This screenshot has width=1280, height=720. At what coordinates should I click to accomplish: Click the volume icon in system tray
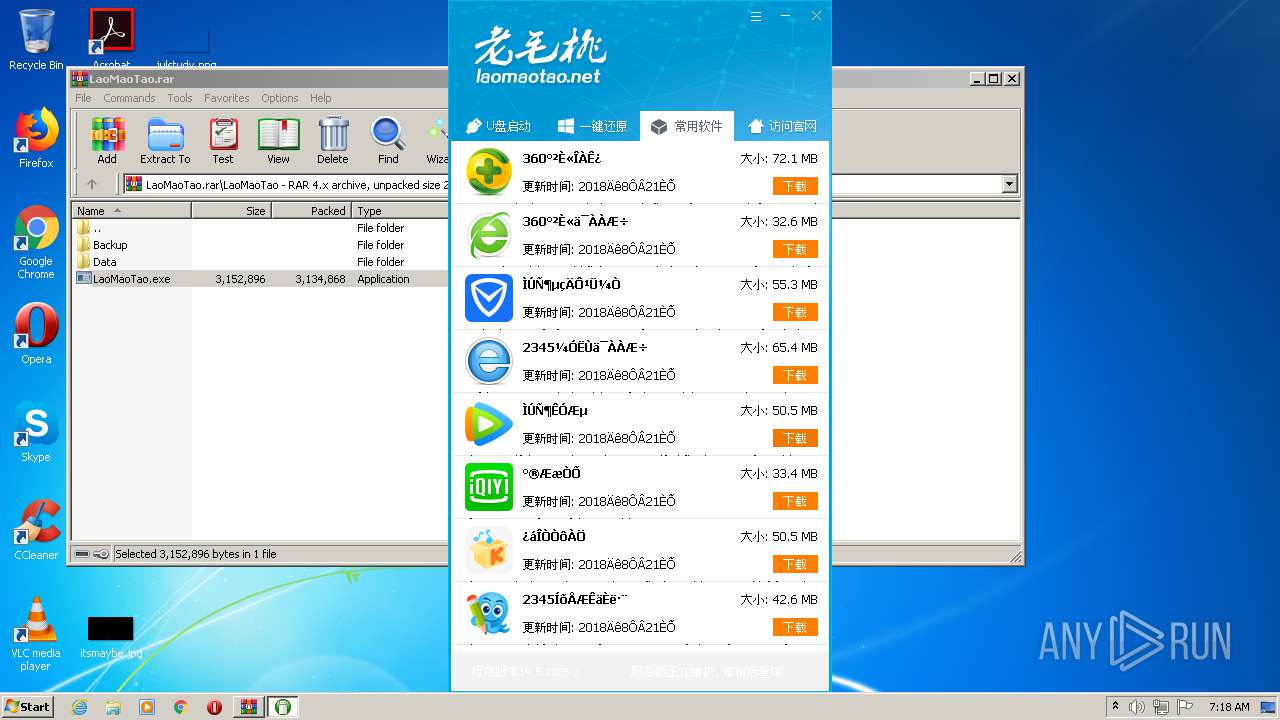point(1137,707)
